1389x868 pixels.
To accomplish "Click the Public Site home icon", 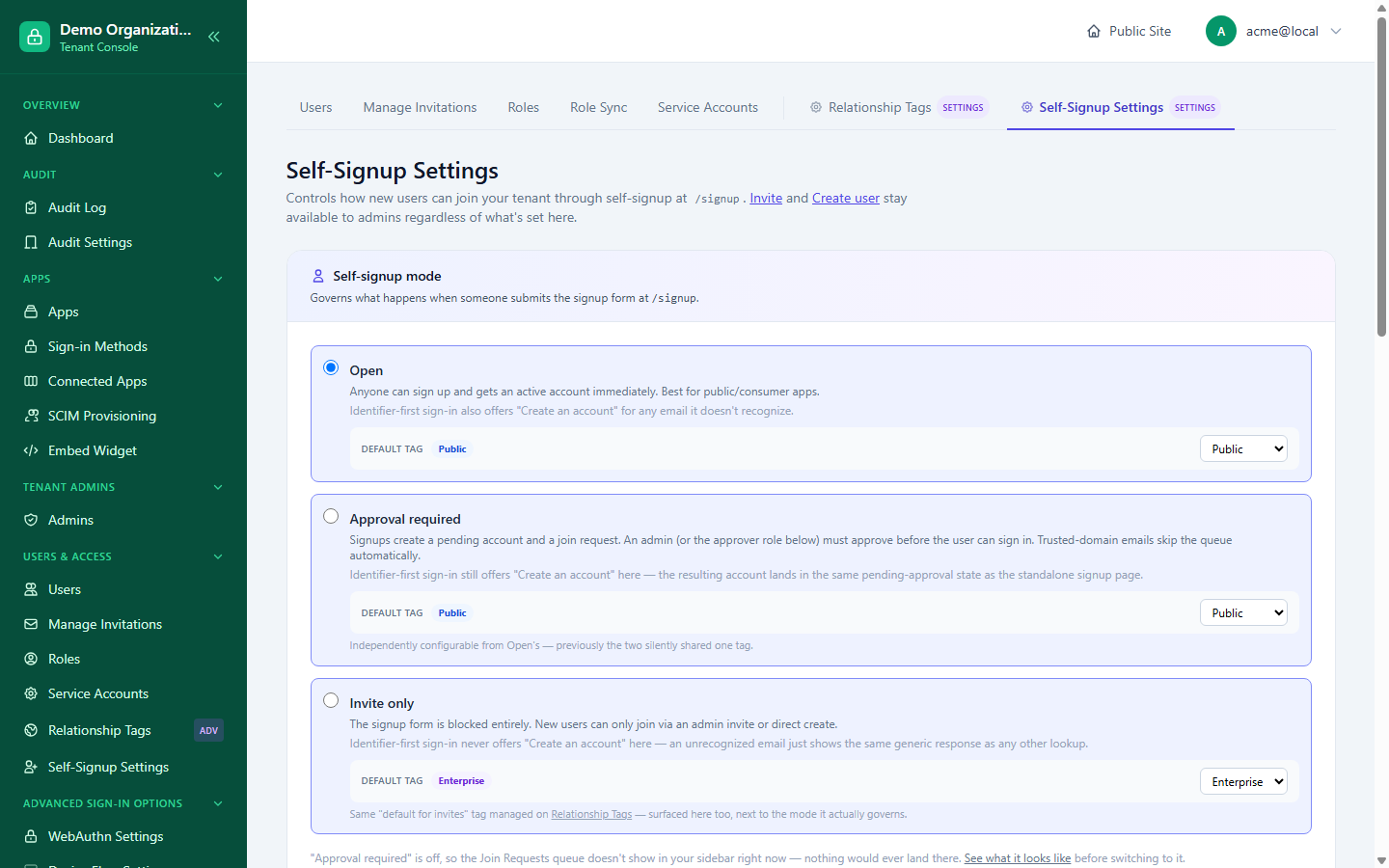I will (x=1094, y=31).
